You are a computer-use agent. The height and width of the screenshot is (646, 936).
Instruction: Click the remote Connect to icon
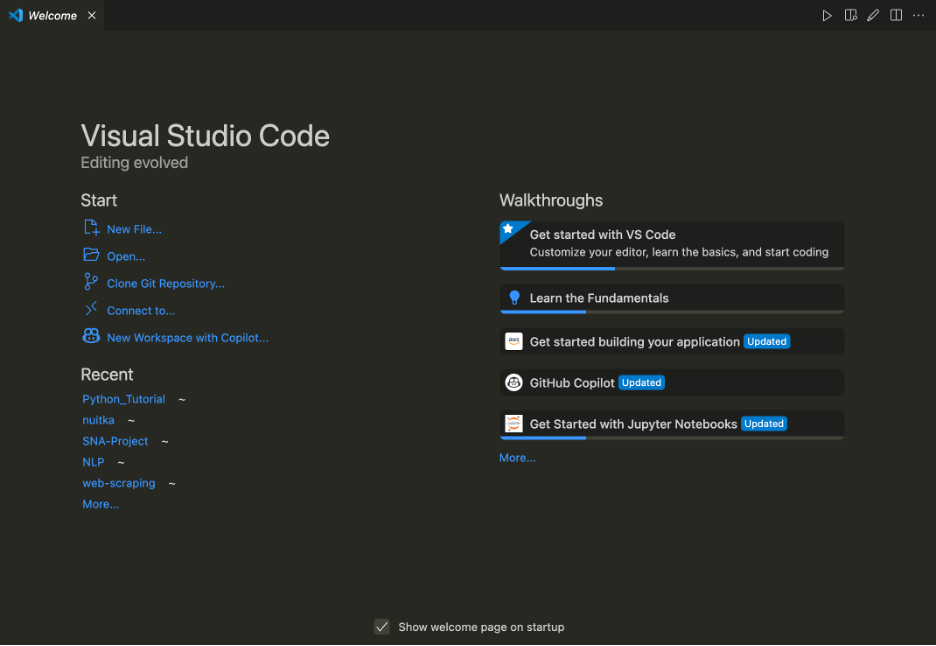(x=91, y=310)
